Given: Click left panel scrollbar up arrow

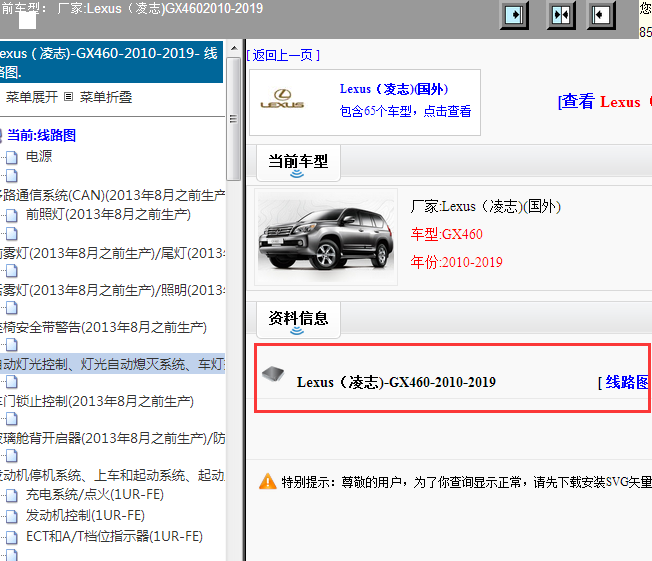Looking at the screenshot, I should [x=234, y=48].
